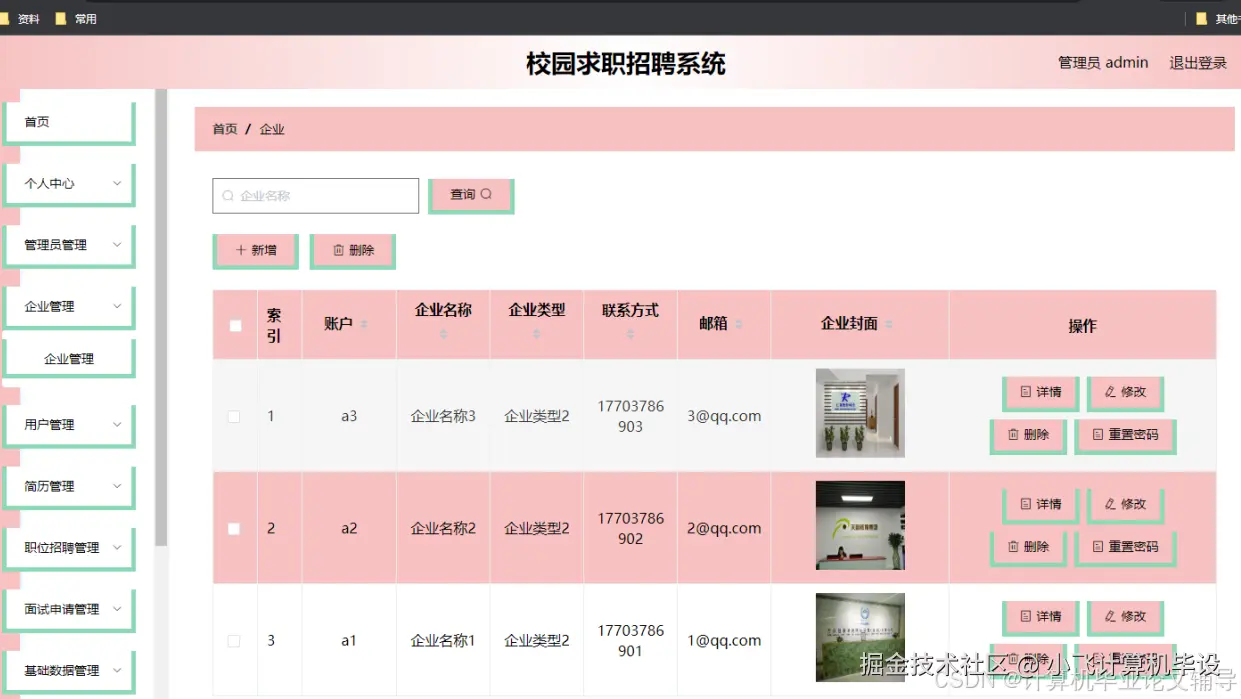Click 管理员 admin user label
Image resolution: width=1241 pixels, height=699 pixels.
(1103, 63)
